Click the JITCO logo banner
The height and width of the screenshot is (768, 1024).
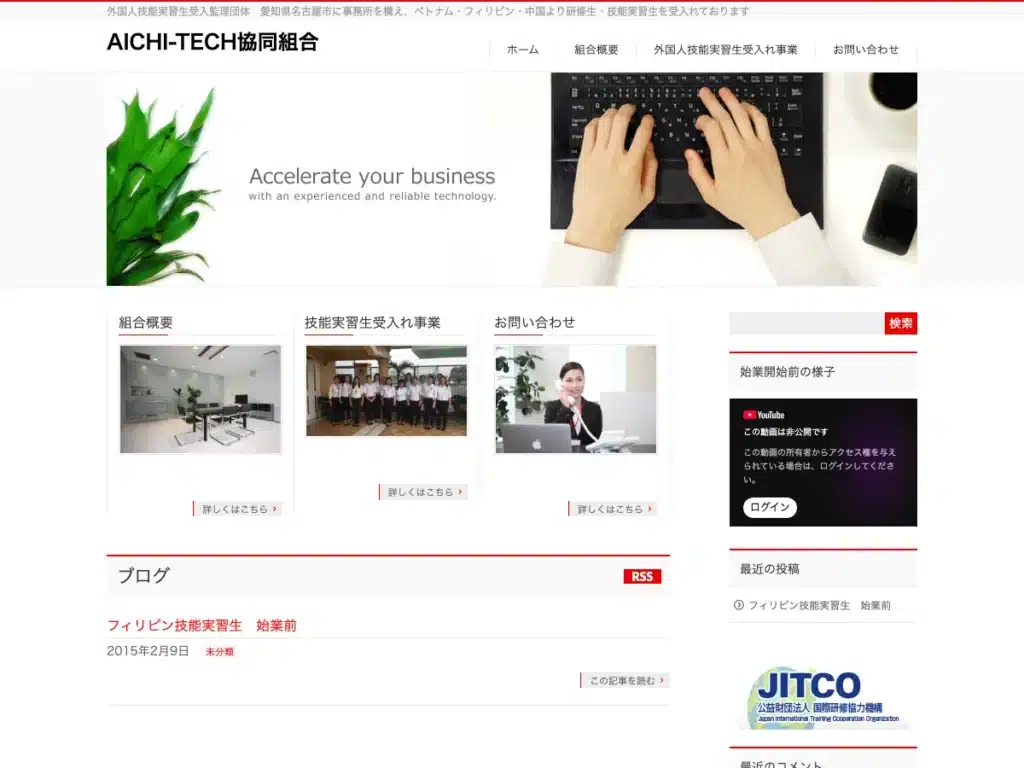(x=823, y=698)
